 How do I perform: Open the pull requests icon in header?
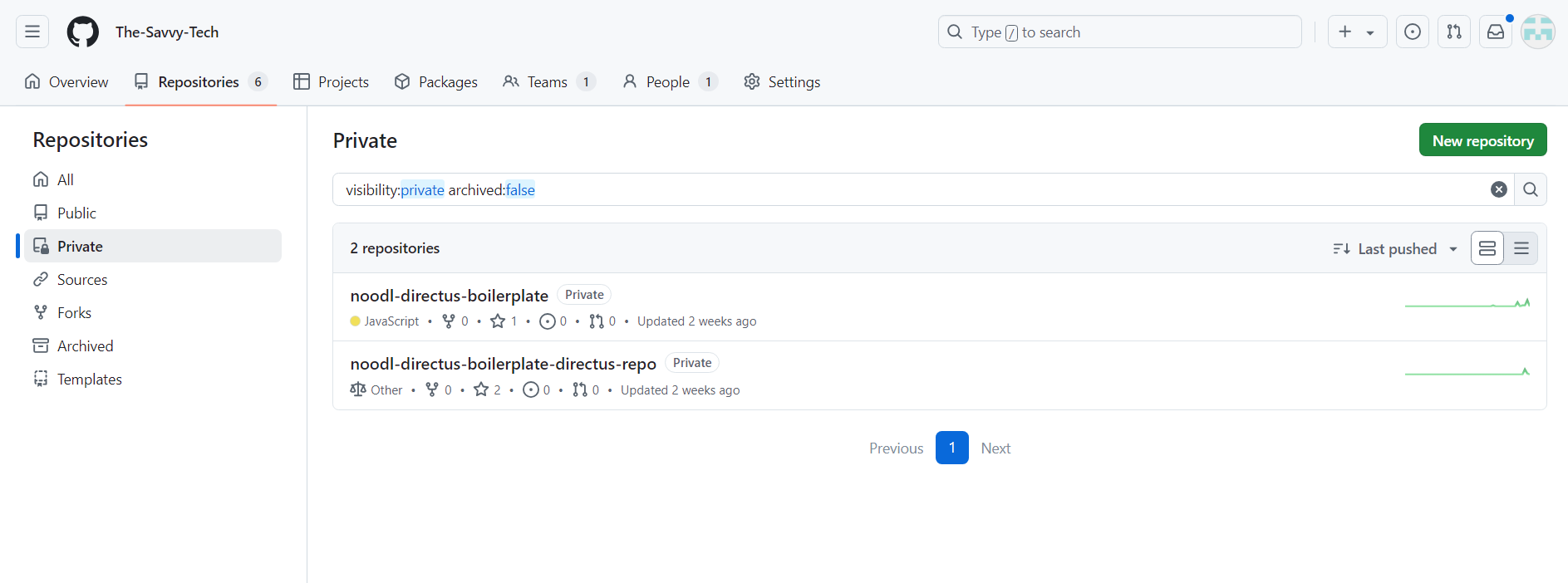[1453, 32]
